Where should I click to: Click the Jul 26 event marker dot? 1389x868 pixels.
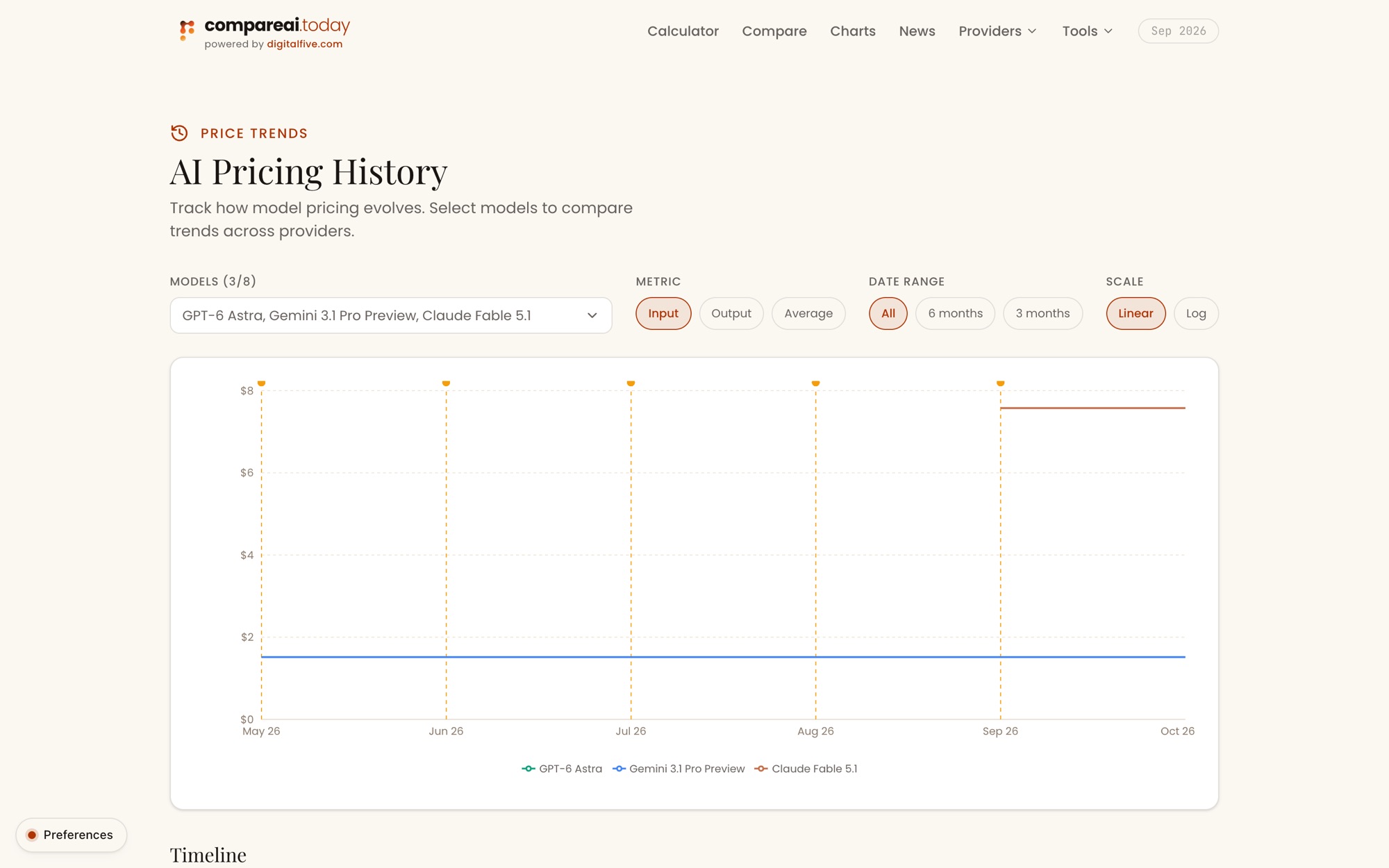(x=631, y=383)
